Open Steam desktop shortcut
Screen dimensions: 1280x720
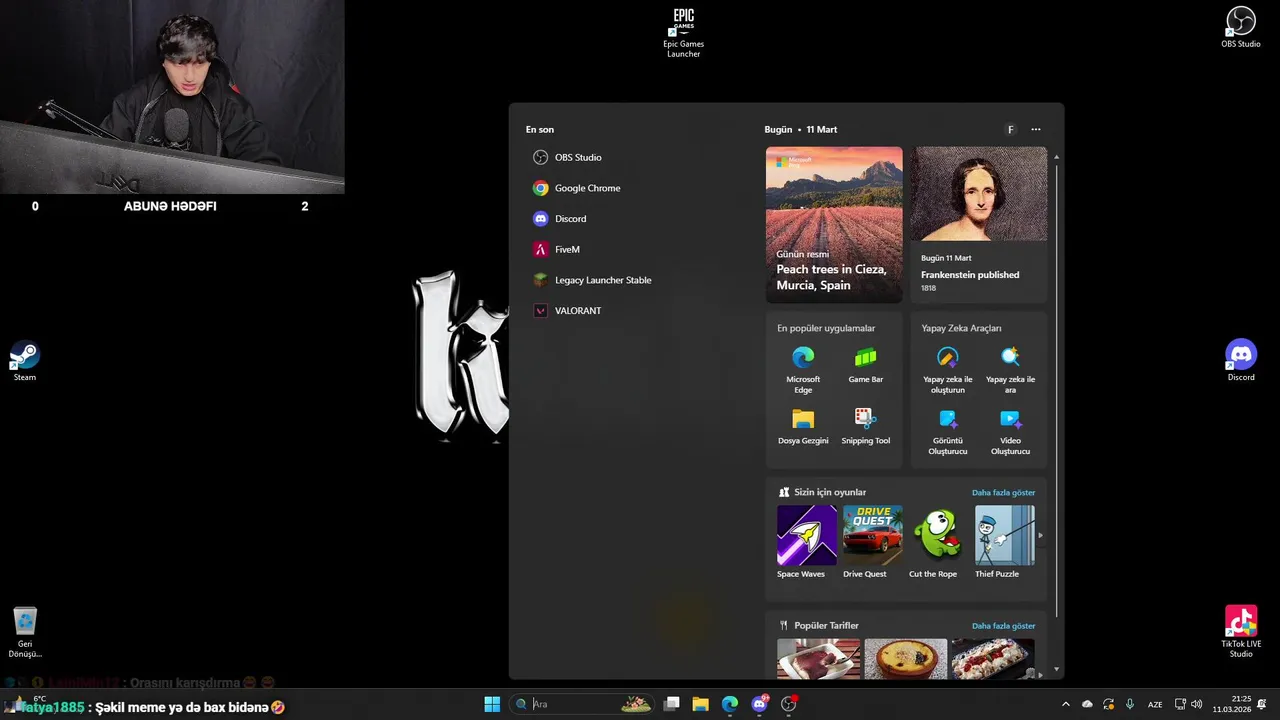[x=25, y=361]
